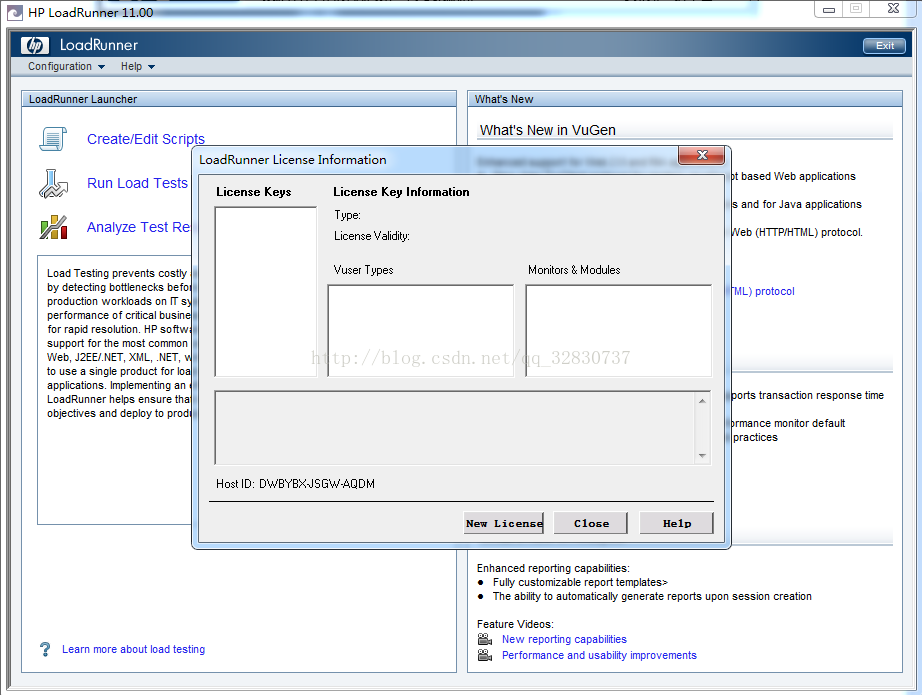Click the 'License Key Information' heading
This screenshot has width=922, height=695.
tap(401, 192)
